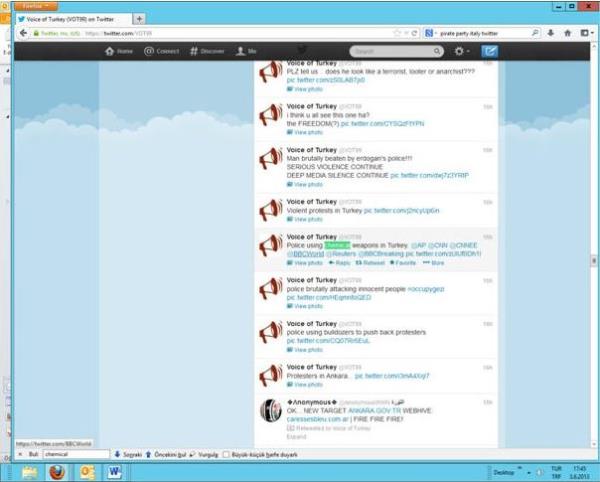Viewport: 600px width, 482px height.
Task: Go to the Discover hashtag page
Action: click(x=207, y=50)
